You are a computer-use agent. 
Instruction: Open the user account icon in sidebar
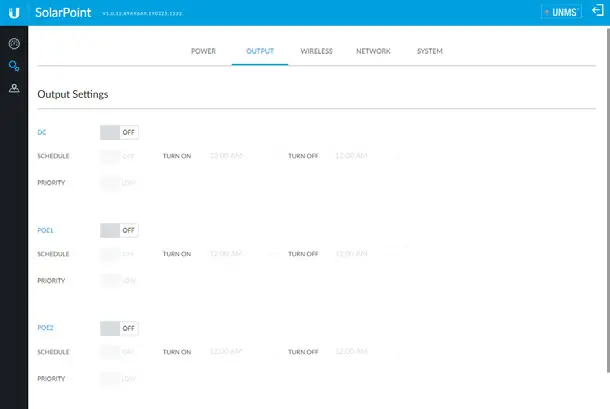tap(14, 88)
